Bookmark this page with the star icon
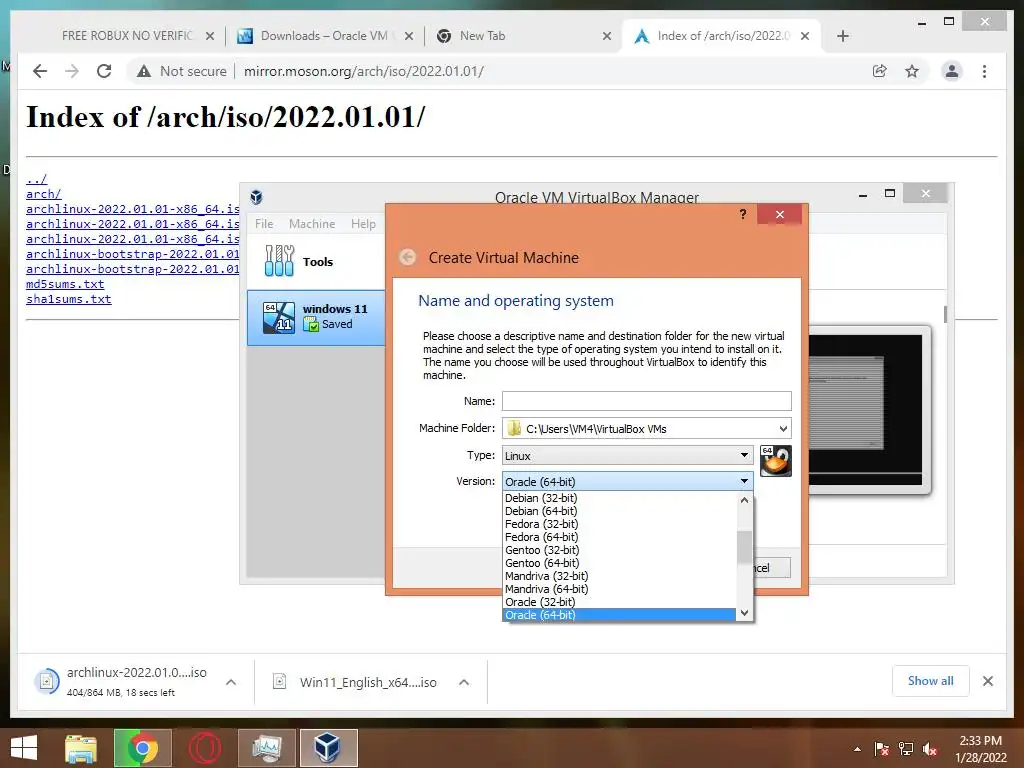The width and height of the screenshot is (1024, 768). [x=912, y=71]
